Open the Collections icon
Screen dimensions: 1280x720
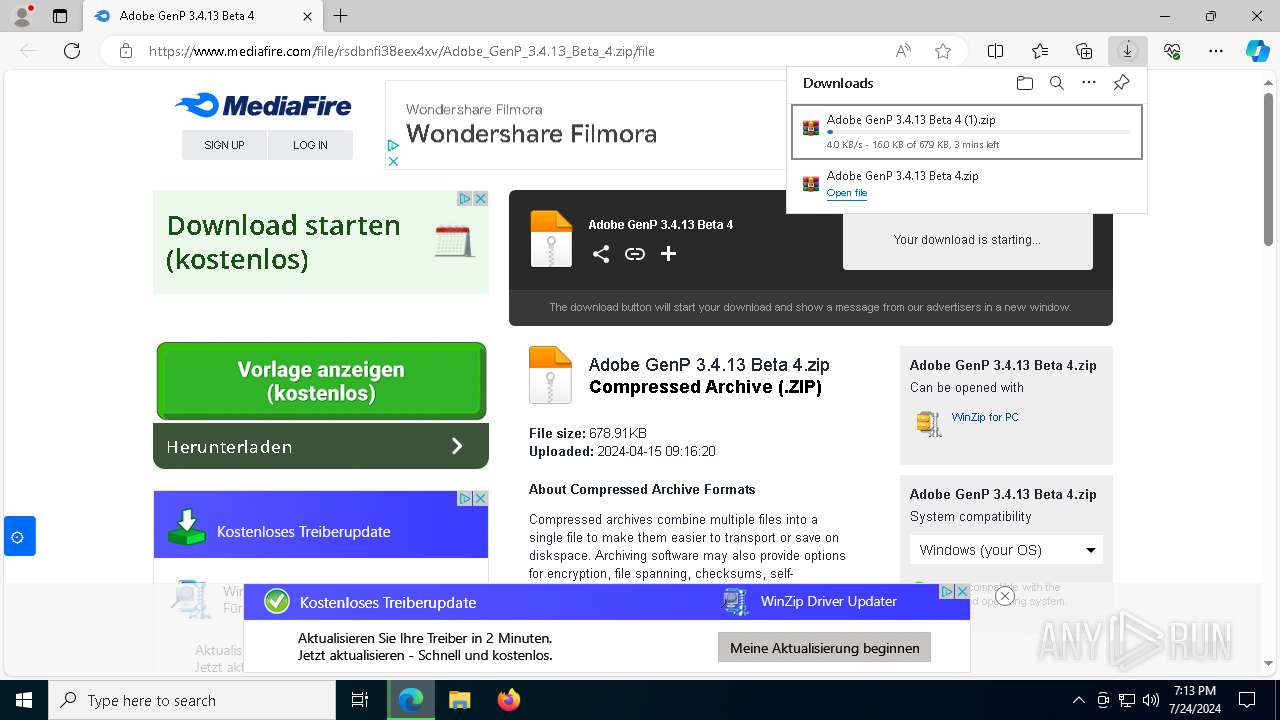tap(1084, 51)
